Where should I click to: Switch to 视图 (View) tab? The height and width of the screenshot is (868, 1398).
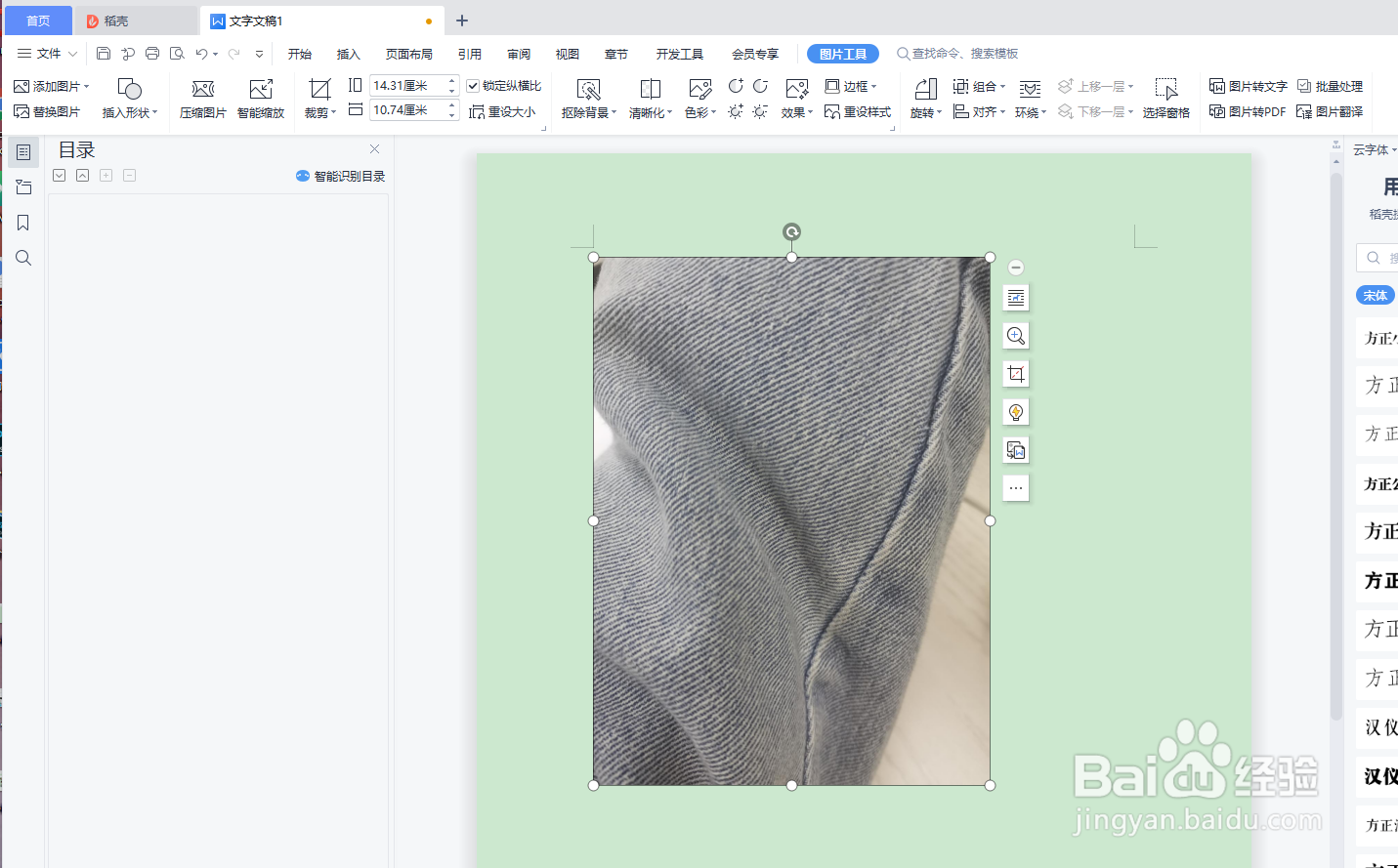(x=568, y=54)
